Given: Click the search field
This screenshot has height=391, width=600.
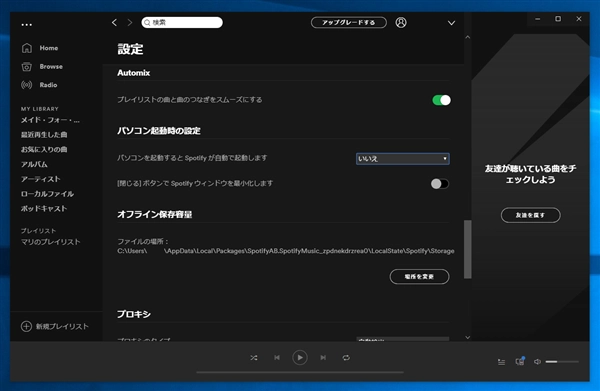Looking at the screenshot, I should (x=182, y=23).
